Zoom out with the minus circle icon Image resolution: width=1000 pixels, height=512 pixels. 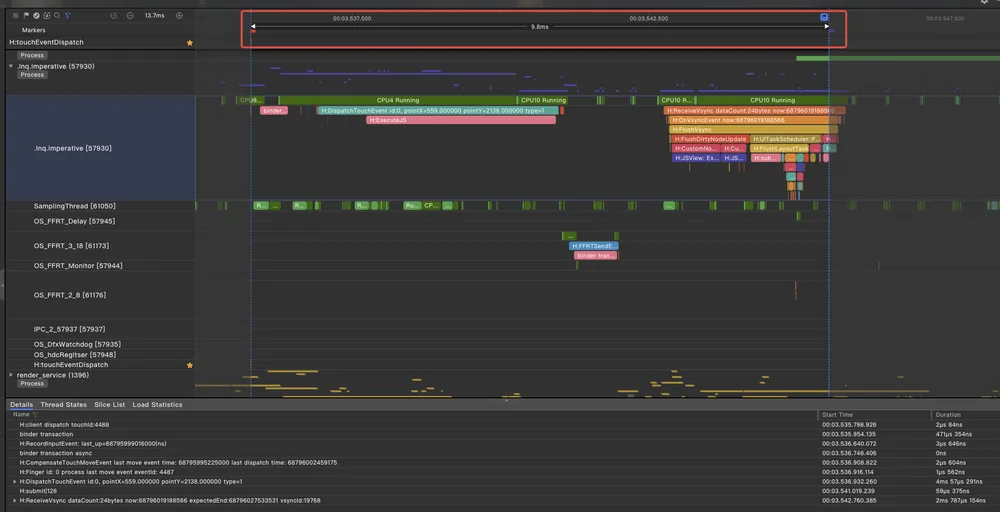(x=130, y=15)
